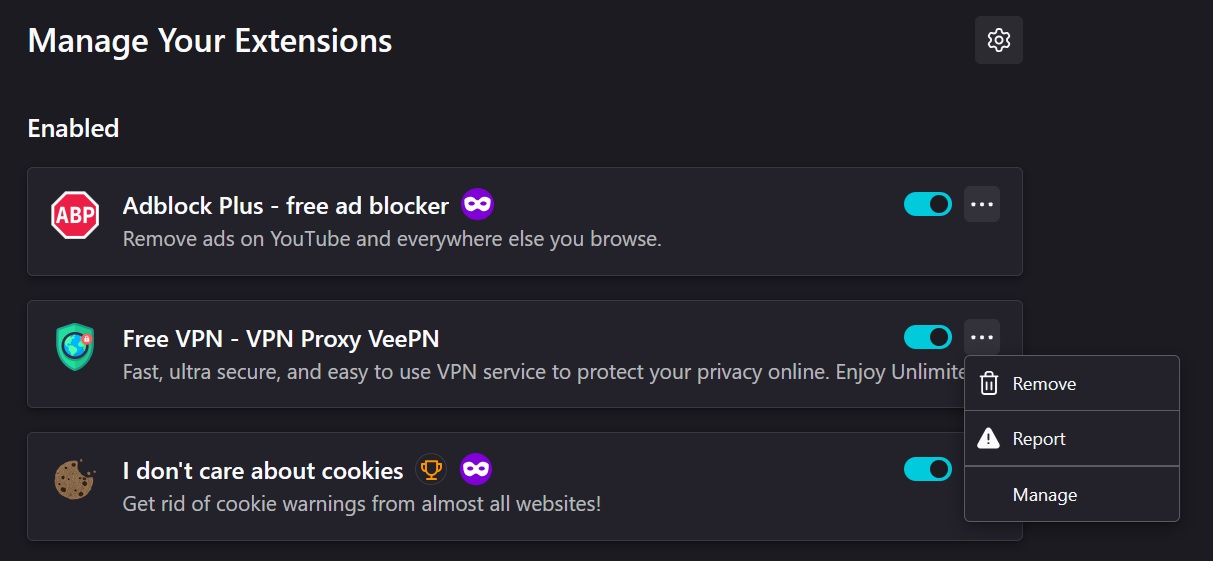The height and width of the screenshot is (561, 1213).
Task: Disable the Adblock Plus extension toggle
Action: pos(927,205)
